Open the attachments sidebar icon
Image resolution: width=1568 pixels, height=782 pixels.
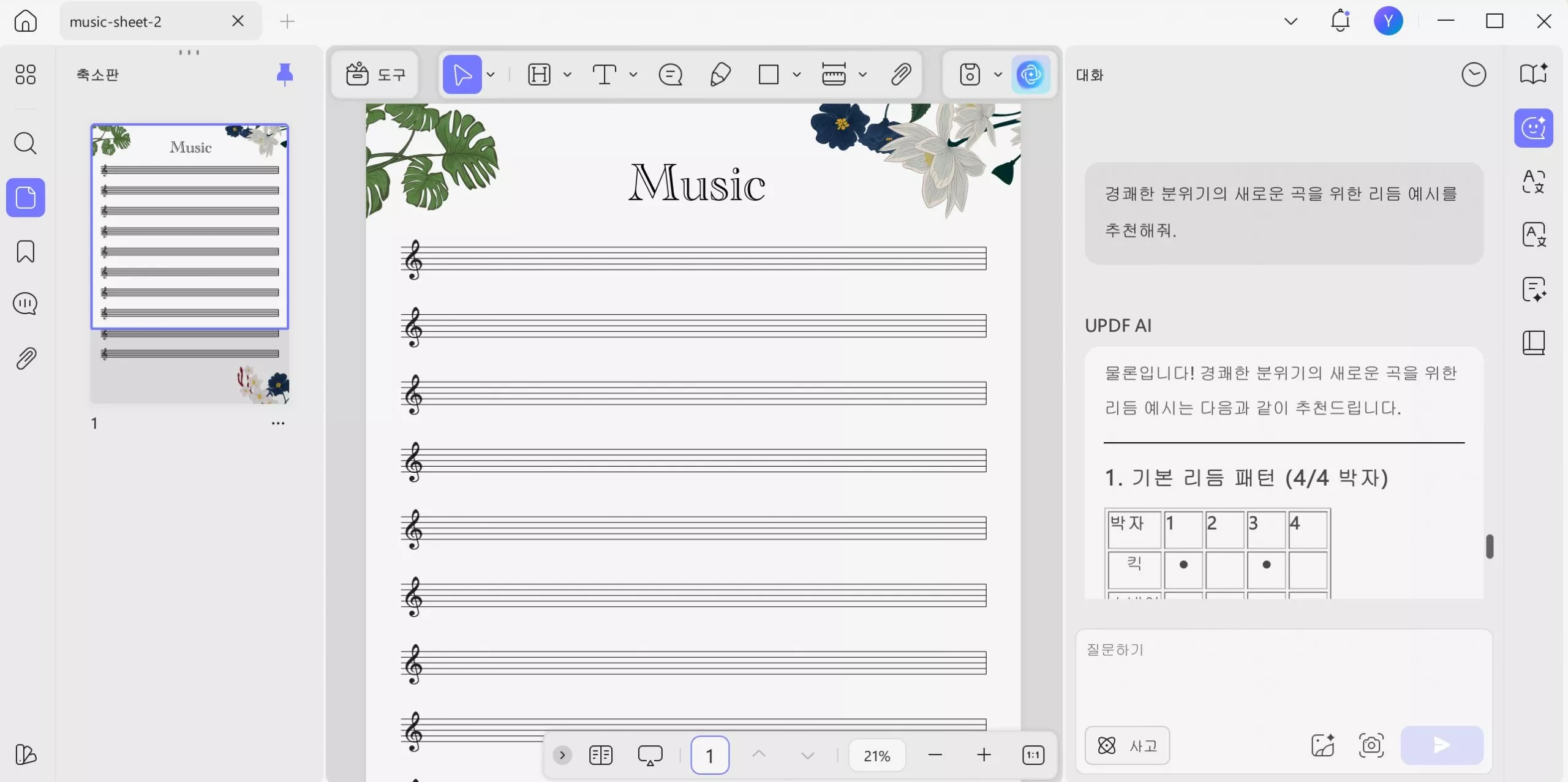click(x=25, y=358)
